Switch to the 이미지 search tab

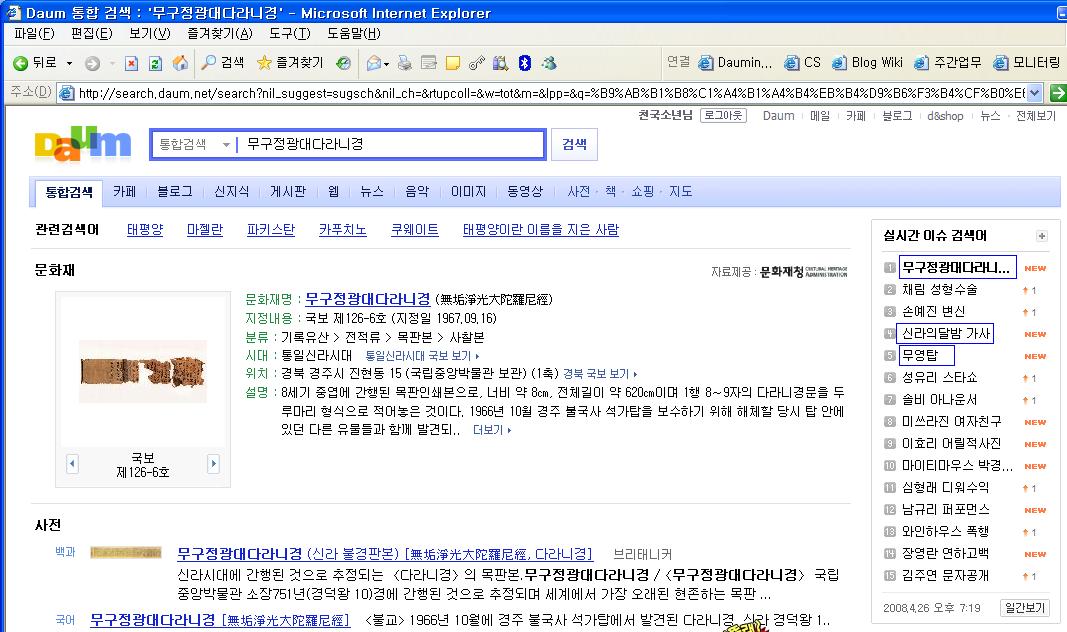tap(468, 192)
